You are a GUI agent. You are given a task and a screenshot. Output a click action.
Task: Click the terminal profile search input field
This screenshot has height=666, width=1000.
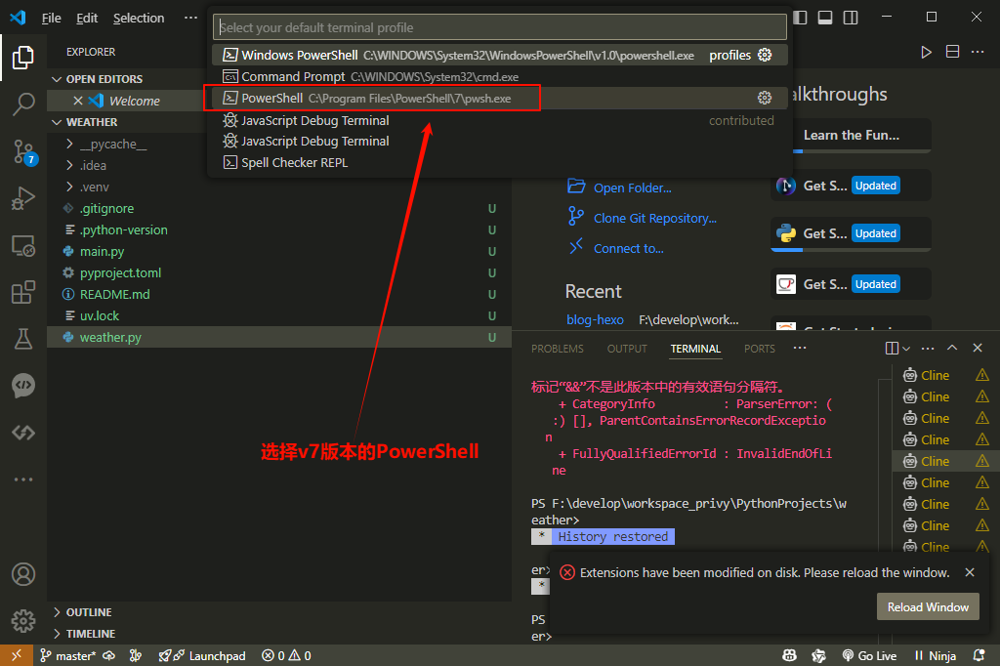coord(500,28)
